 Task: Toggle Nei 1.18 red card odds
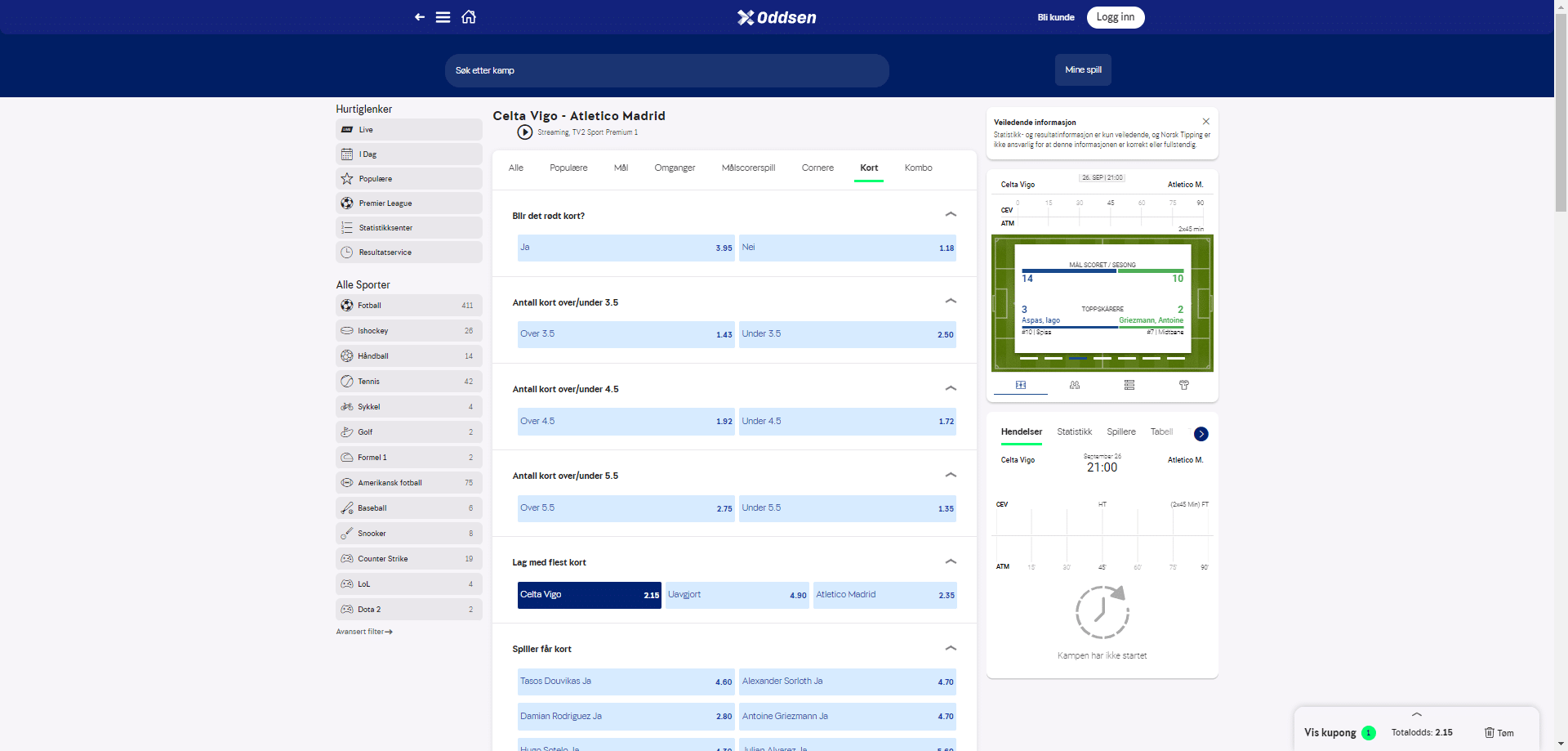pos(848,248)
